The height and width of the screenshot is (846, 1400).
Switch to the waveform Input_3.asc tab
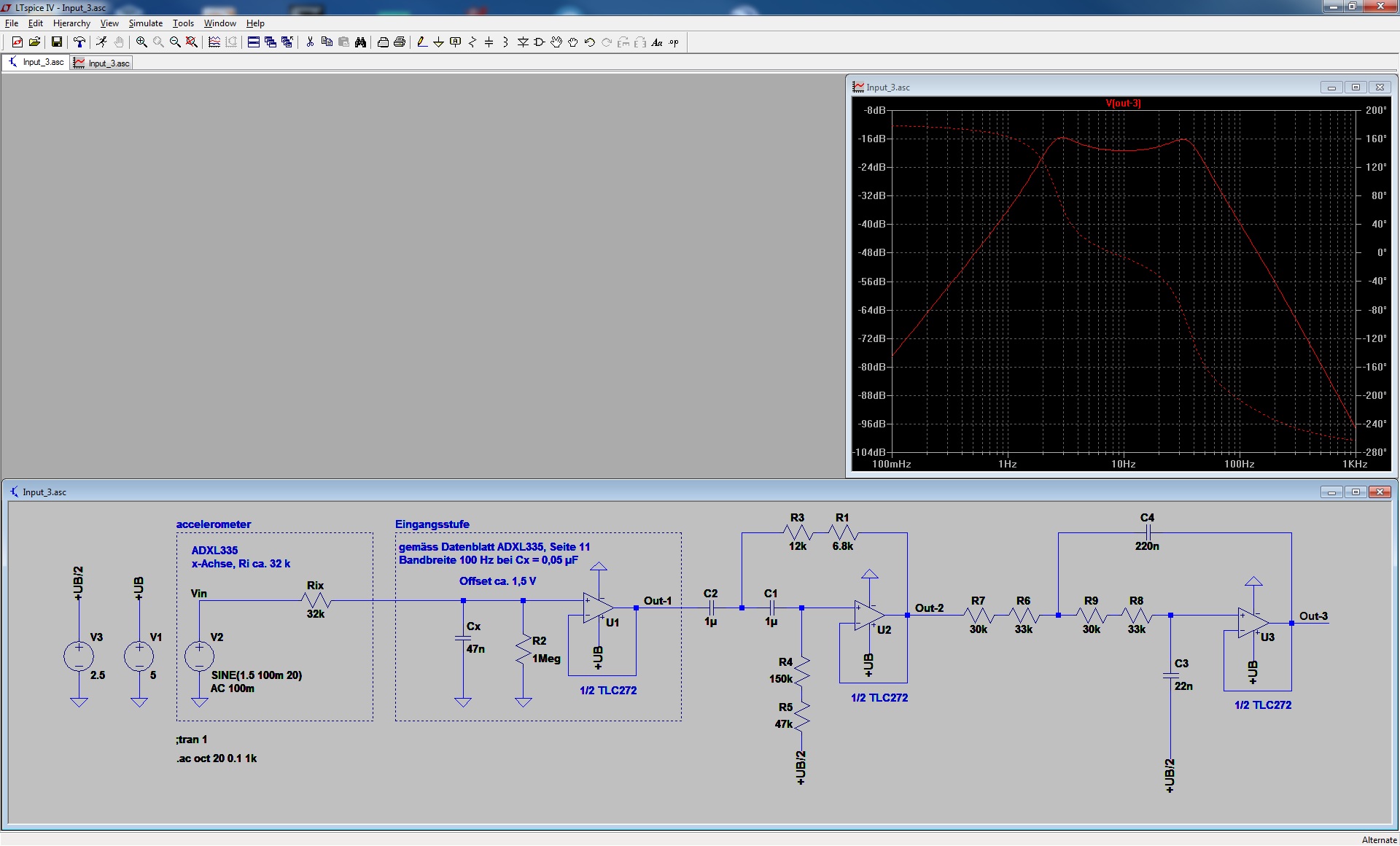pos(102,63)
